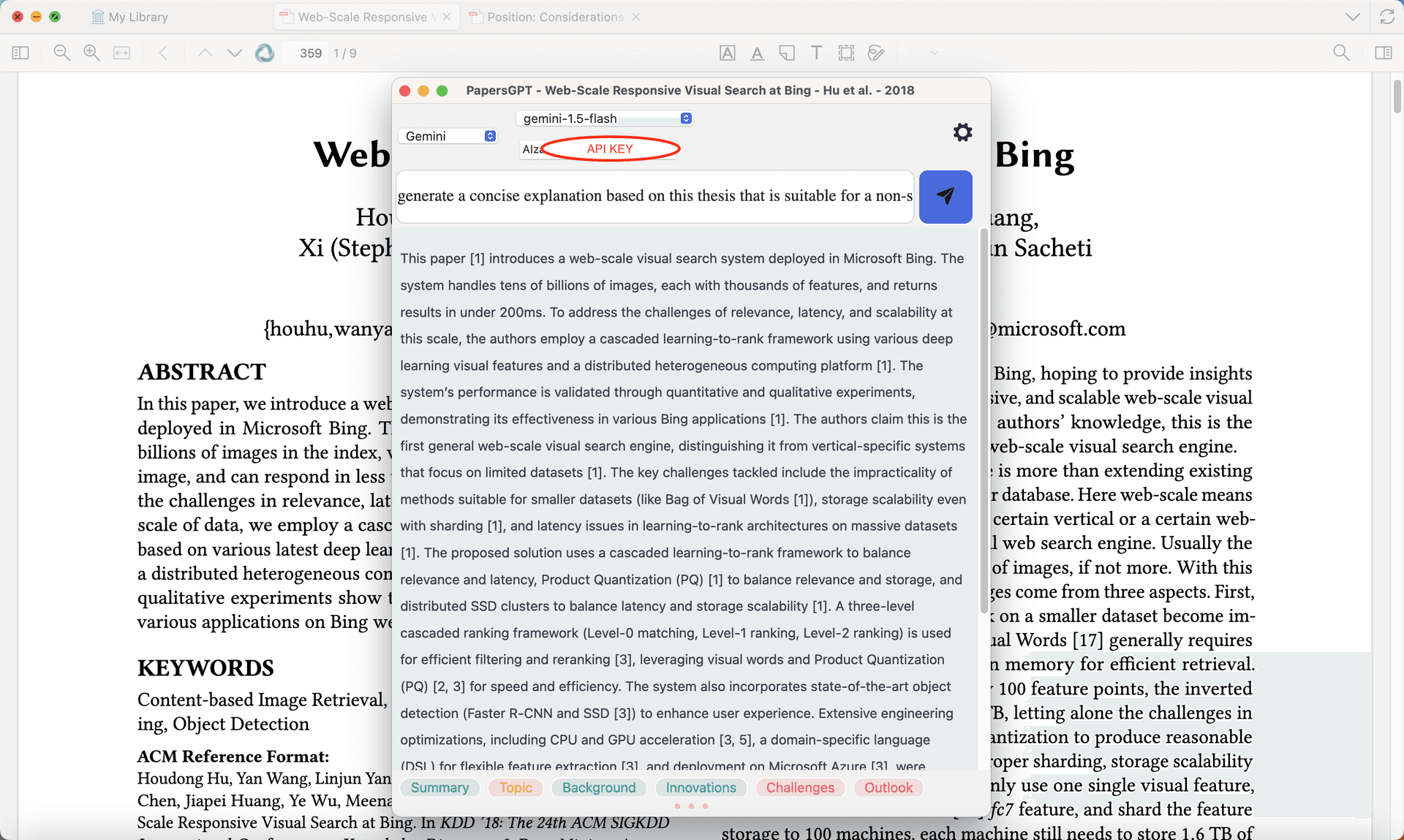The image size is (1404, 840).
Task: Select the area selection annotation tool
Action: click(846, 53)
